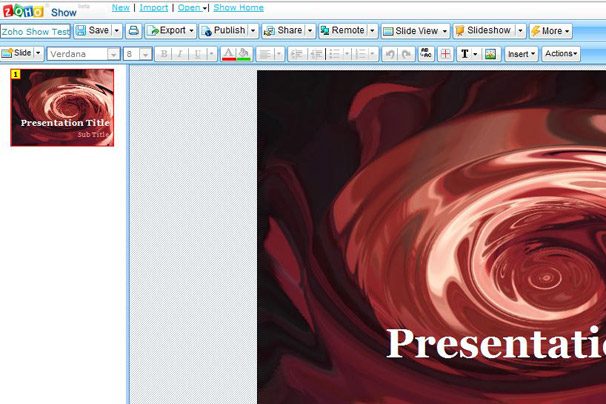The height and width of the screenshot is (404, 606).
Task: Expand the Publish dropdown arrow
Action: click(253, 31)
